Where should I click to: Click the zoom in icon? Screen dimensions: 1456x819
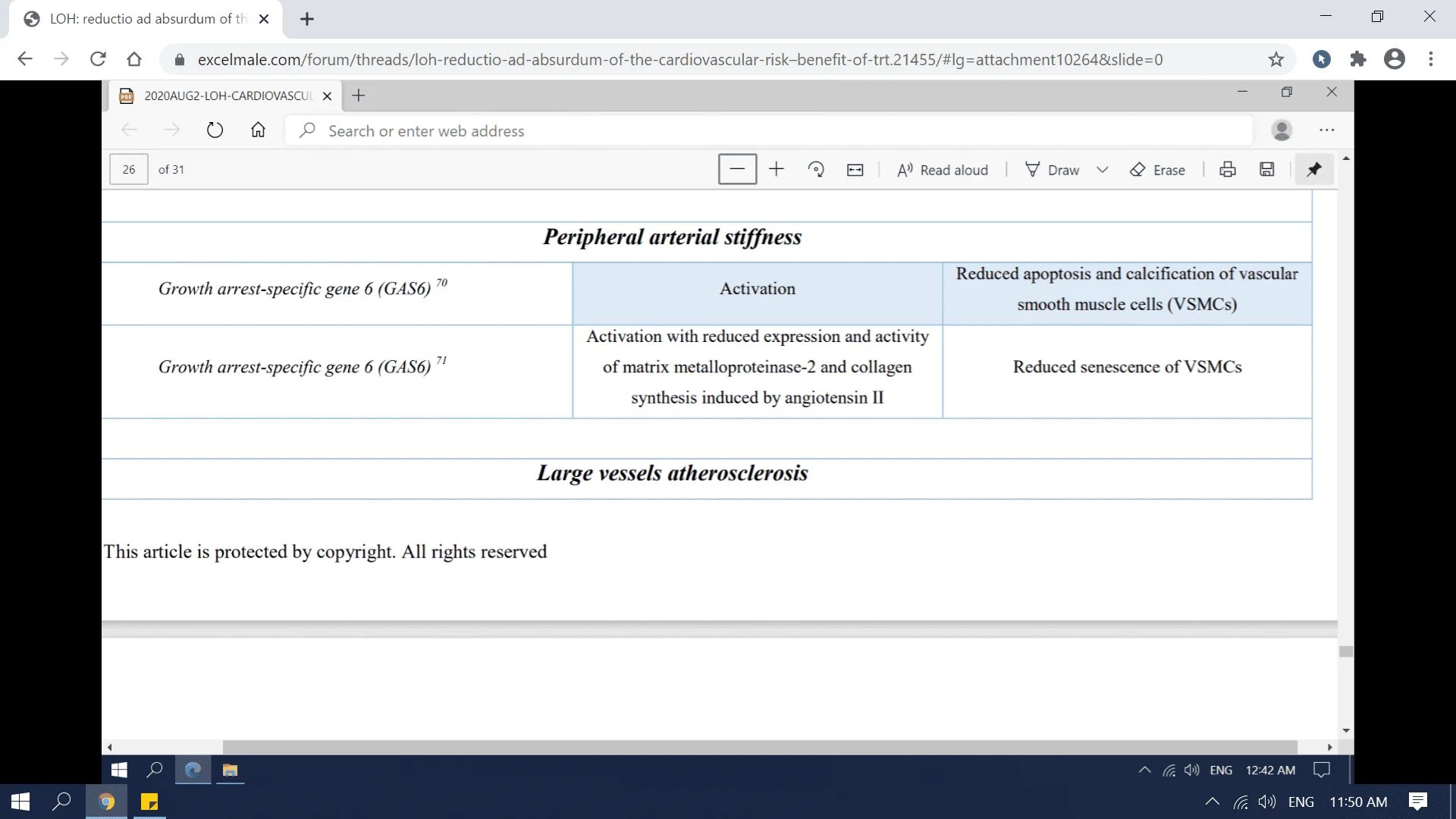pos(776,169)
